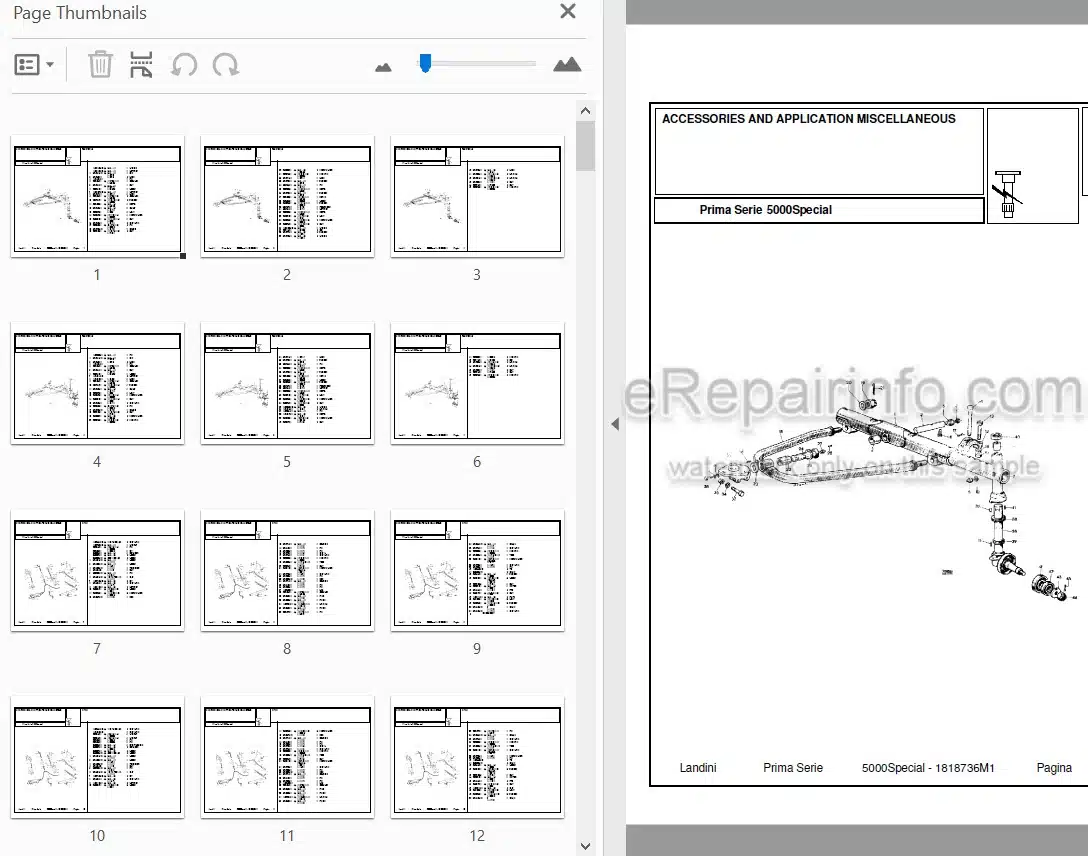This screenshot has height=856, width=1088.
Task: Select page 2 thumbnail
Action: [287, 197]
